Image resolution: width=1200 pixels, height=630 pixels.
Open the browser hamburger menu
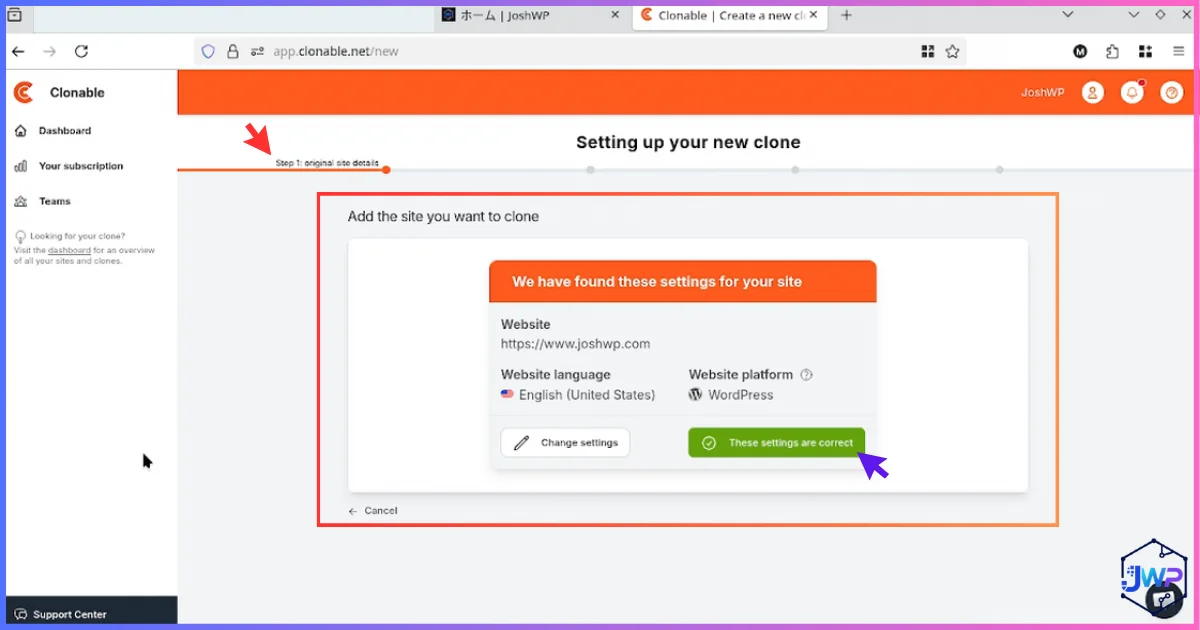(x=1178, y=51)
